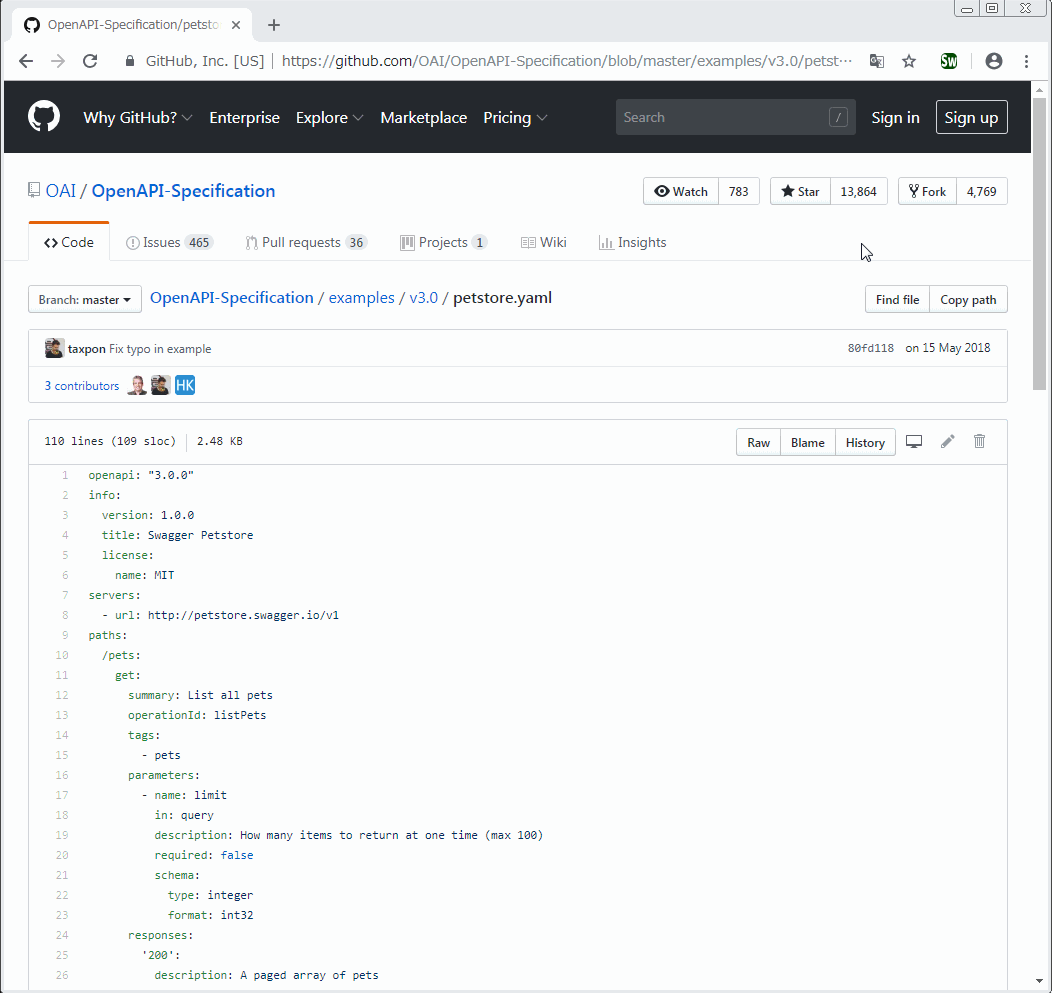Open OpenAPI-Specification breadcrumb link
The image size is (1052, 993).
click(231, 297)
